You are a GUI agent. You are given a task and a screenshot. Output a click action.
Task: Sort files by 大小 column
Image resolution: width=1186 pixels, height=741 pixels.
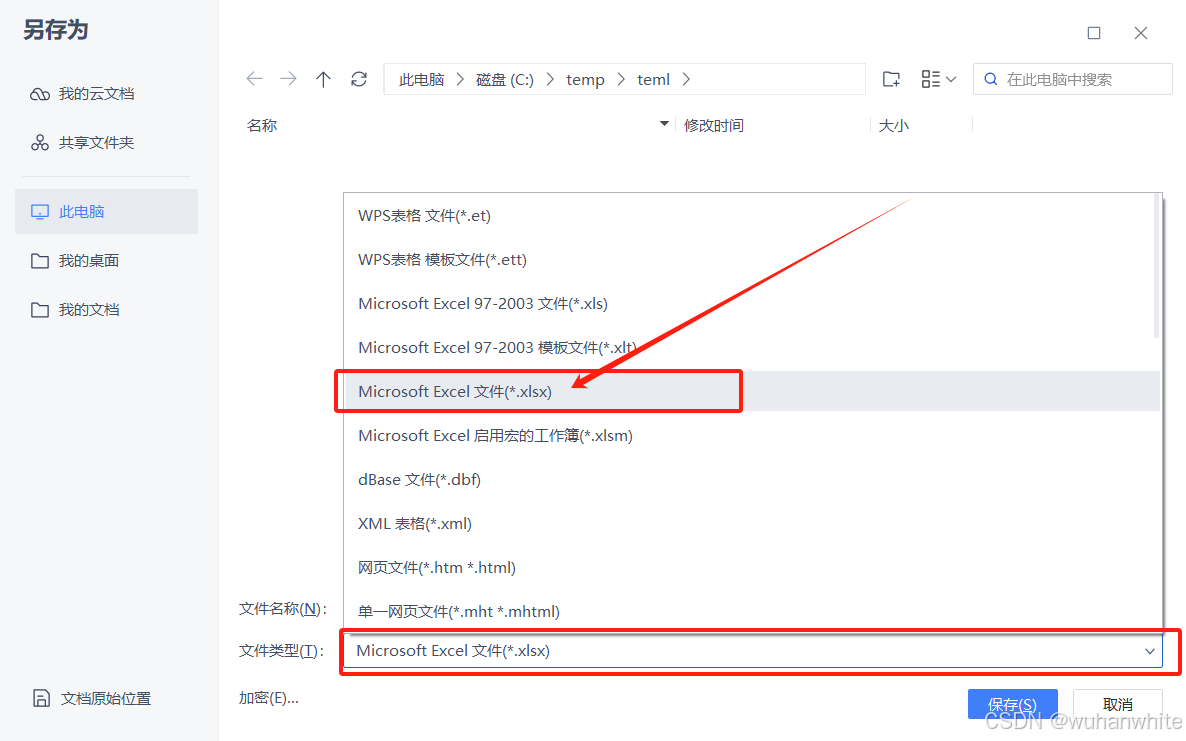point(893,126)
